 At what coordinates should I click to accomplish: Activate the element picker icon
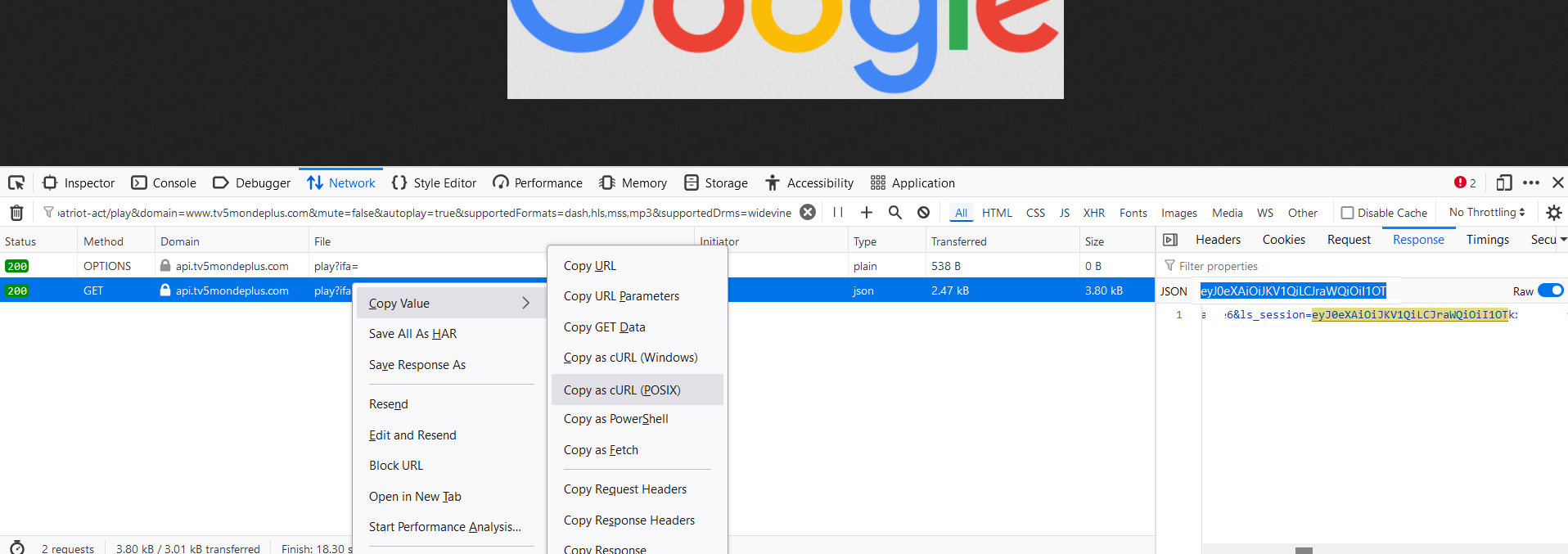pos(16,182)
